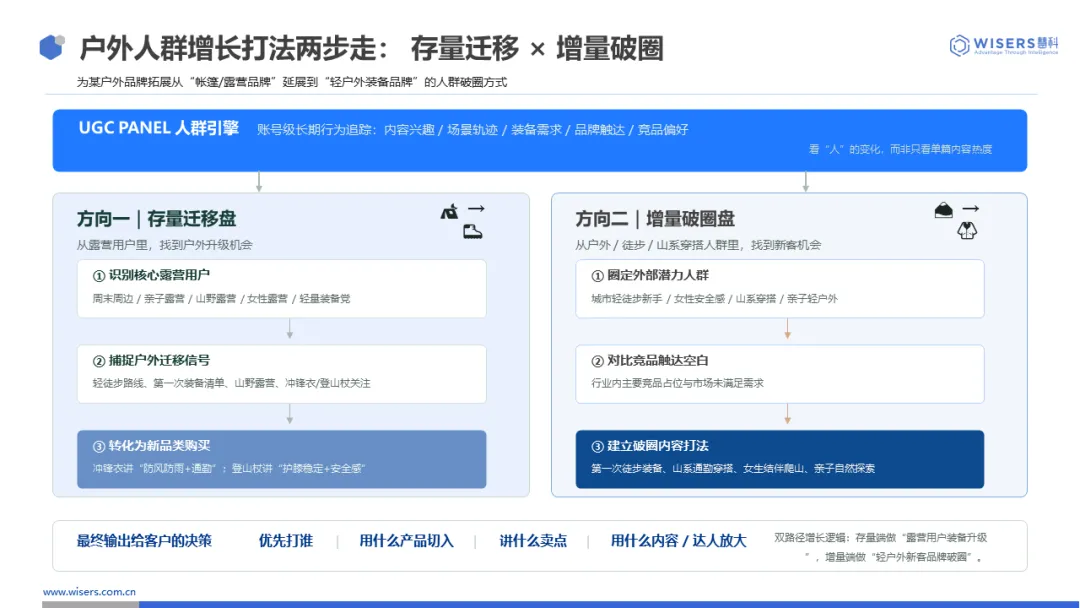Click the card title ② 对比竞品触达空白

(650, 361)
